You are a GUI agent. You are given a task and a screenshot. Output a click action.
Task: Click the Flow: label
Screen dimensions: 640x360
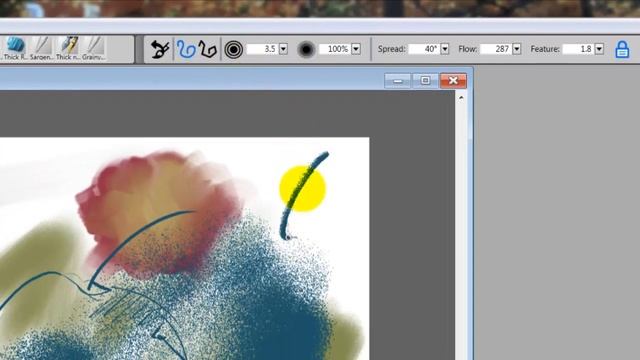pos(468,49)
